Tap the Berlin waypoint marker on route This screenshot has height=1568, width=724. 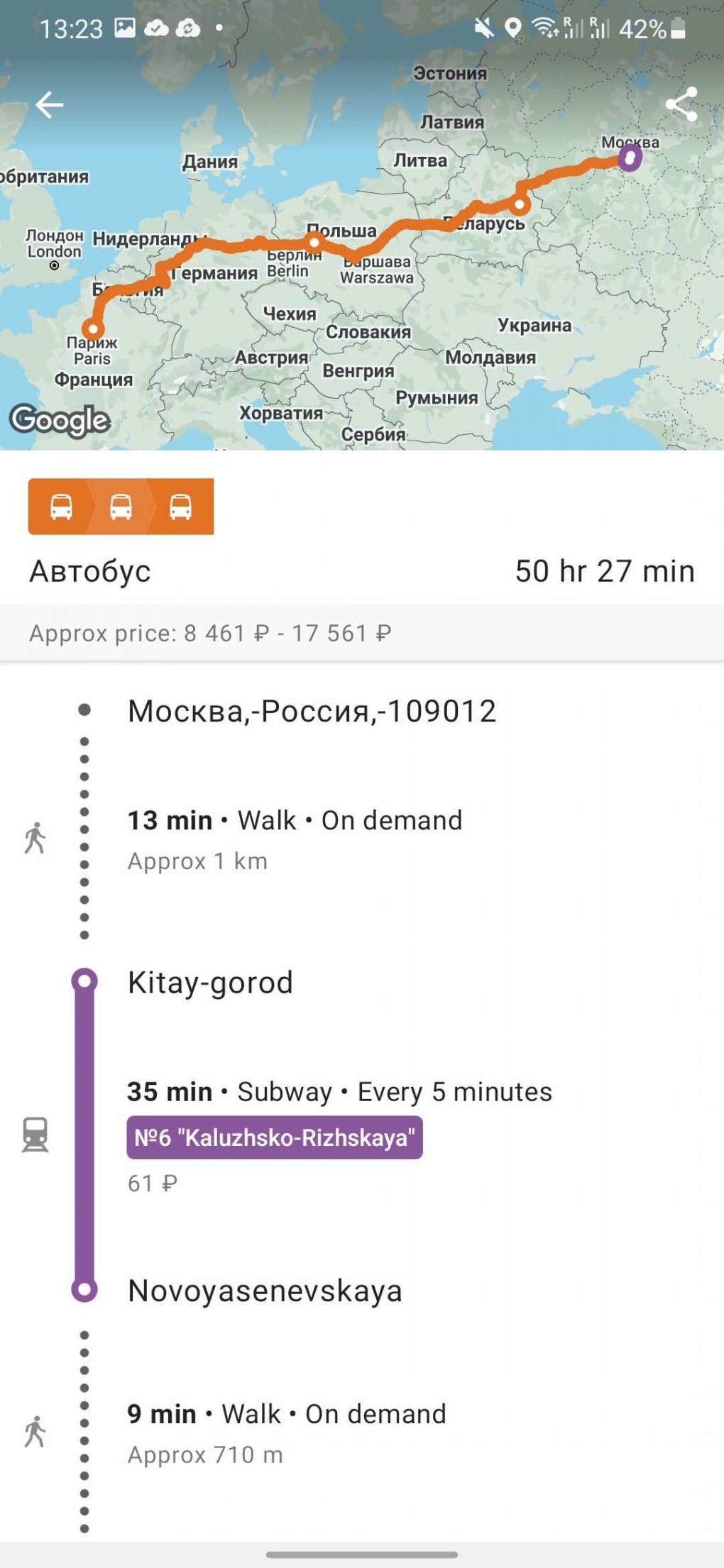[314, 241]
